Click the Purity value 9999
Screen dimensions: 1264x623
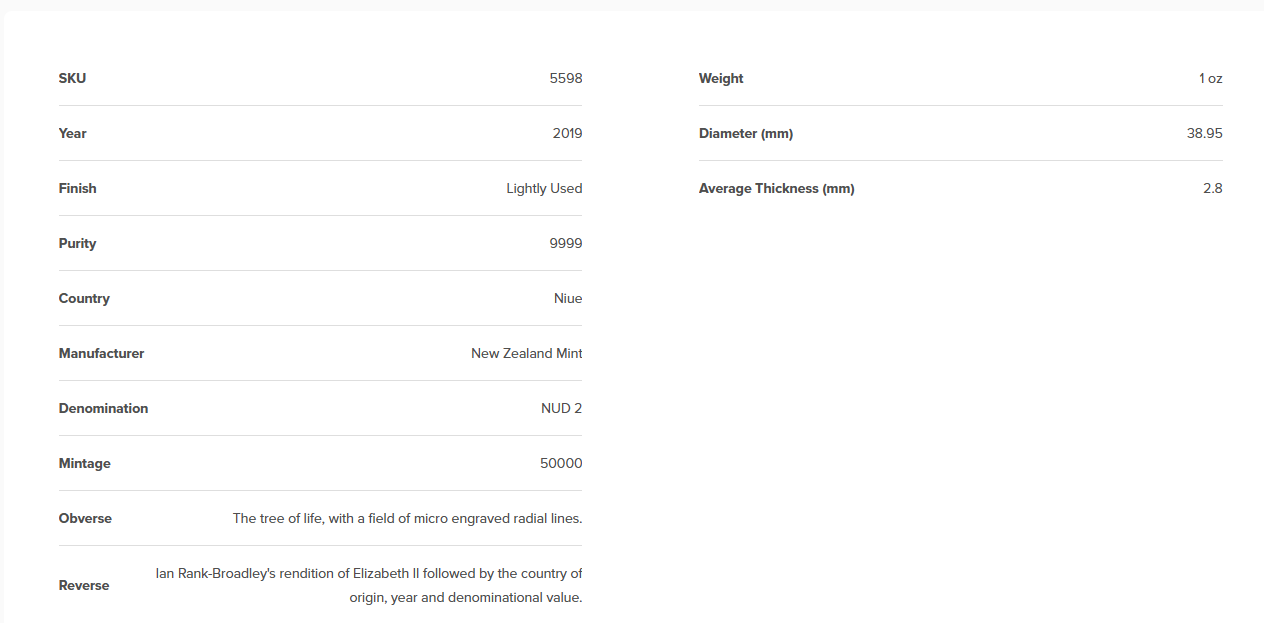(566, 243)
